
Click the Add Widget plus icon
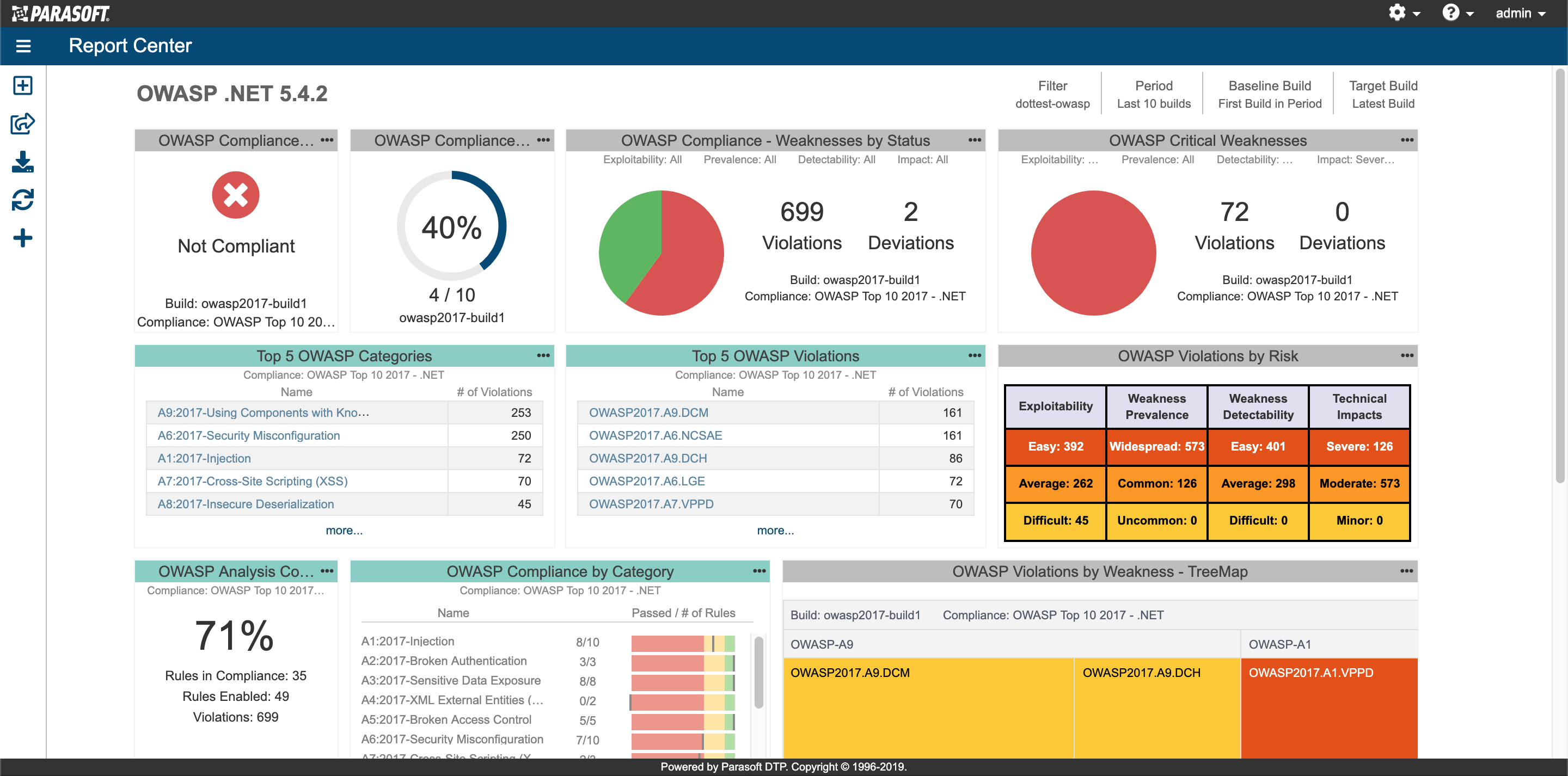point(22,238)
